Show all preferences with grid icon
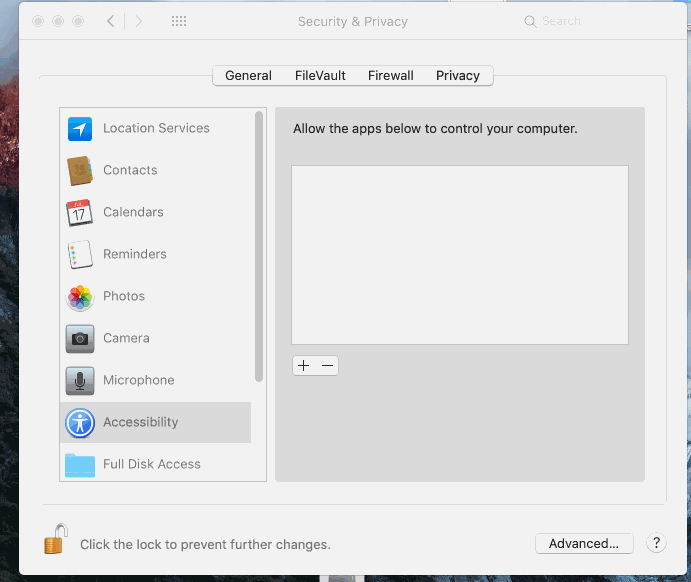691x582 pixels. tap(179, 21)
